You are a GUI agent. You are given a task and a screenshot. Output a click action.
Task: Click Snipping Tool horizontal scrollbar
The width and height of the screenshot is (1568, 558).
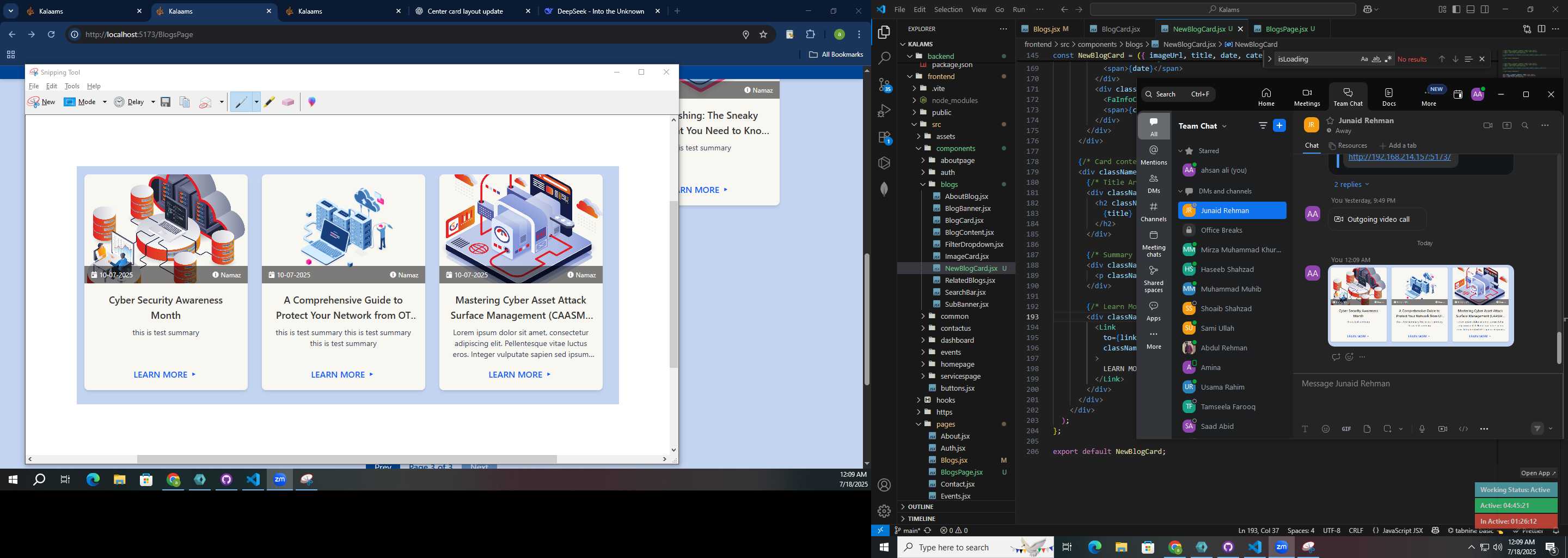coord(347,459)
